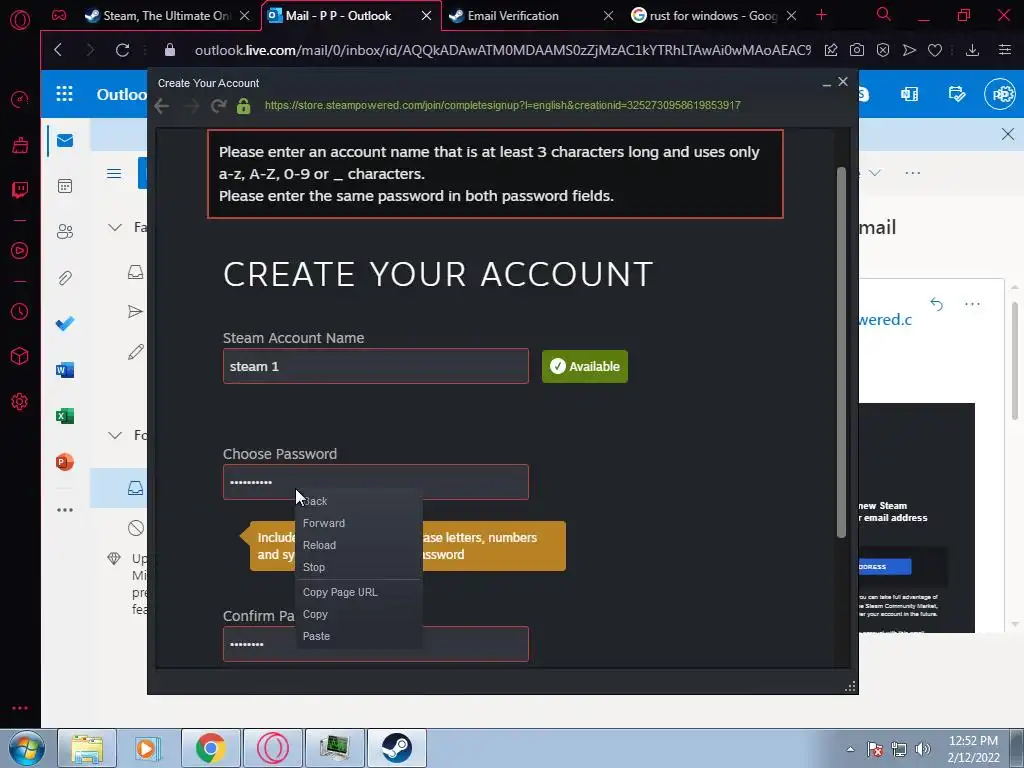Open Steam from taskbar
Viewport: 1024px width, 768px height.
[396, 748]
